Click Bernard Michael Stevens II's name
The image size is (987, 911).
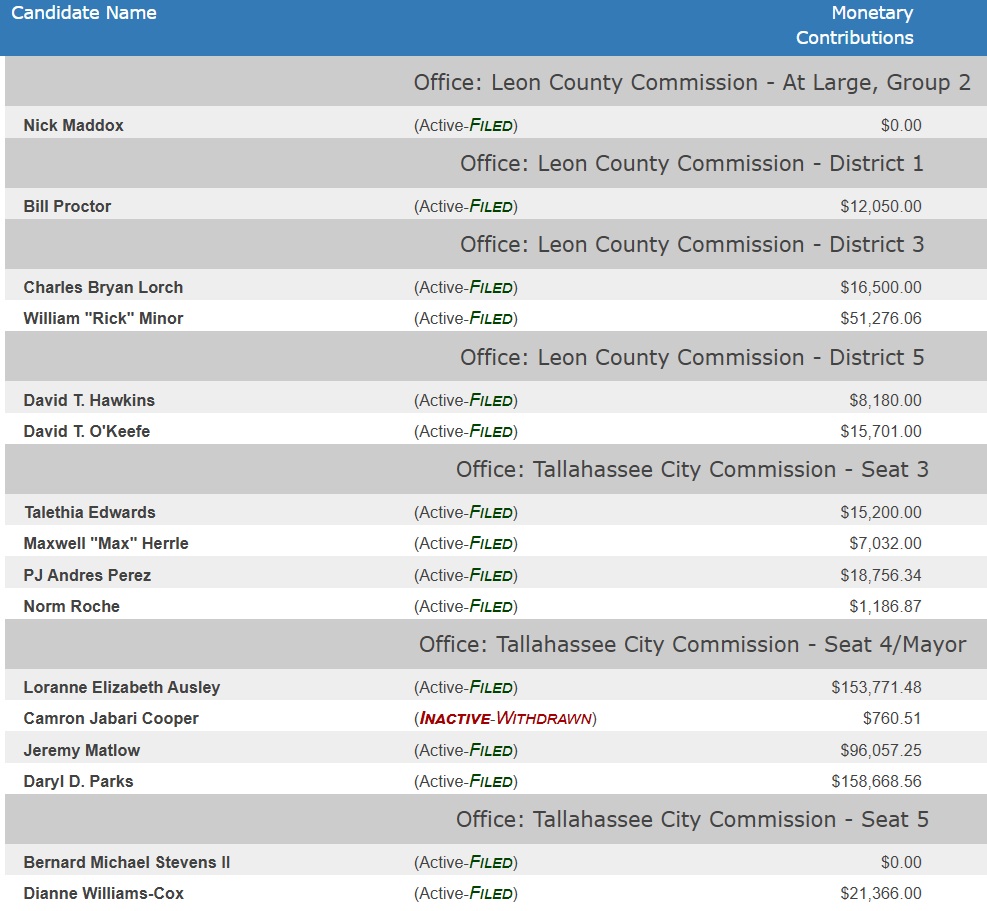(x=127, y=863)
